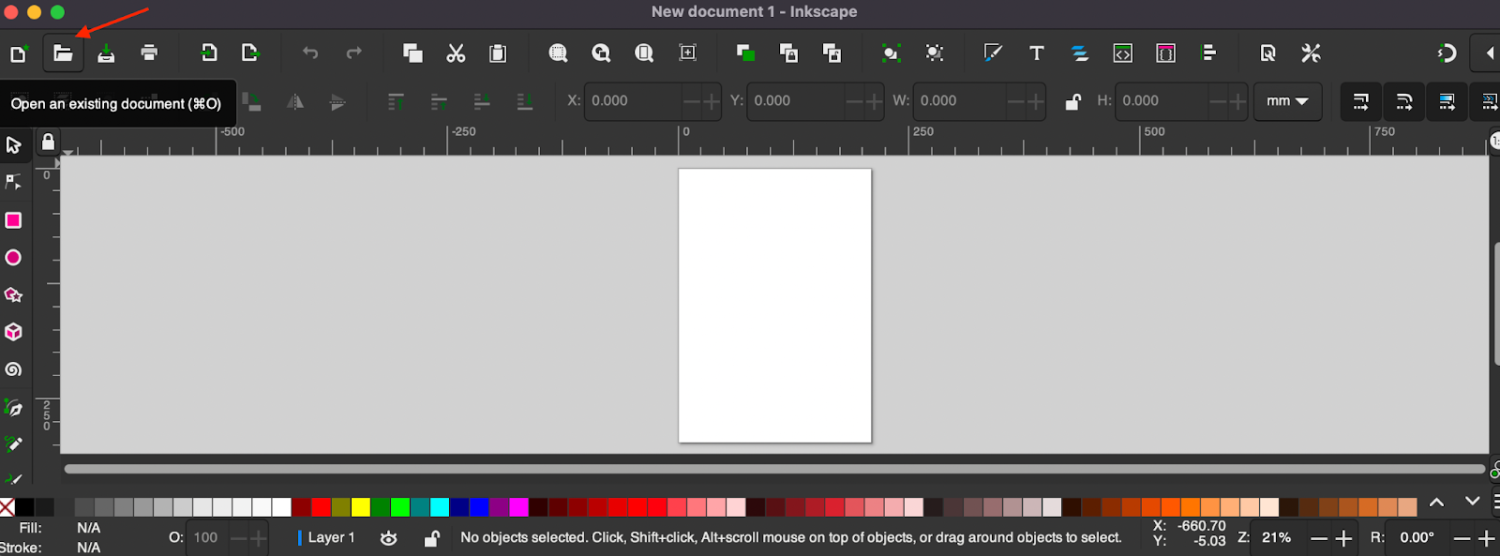Click the Open existing document icon
1500x556 pixels.
point(63,53)
